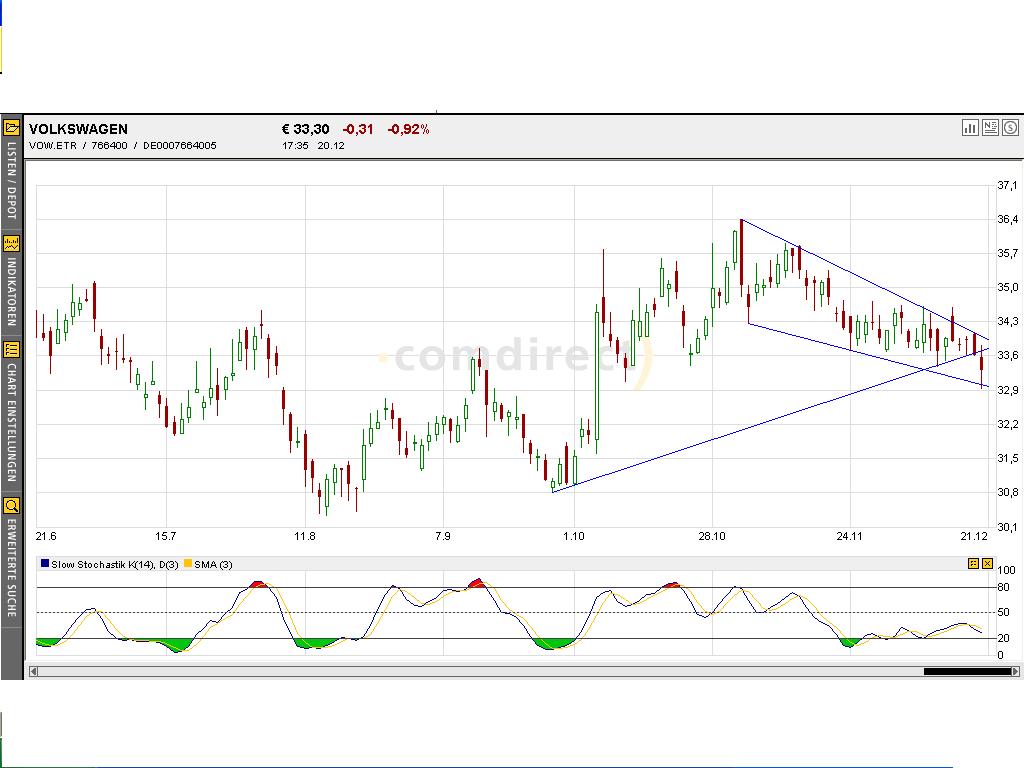Click the percent change -0,92%
The width and height of the screenshot is (1024, 768).
coord(408,129)
